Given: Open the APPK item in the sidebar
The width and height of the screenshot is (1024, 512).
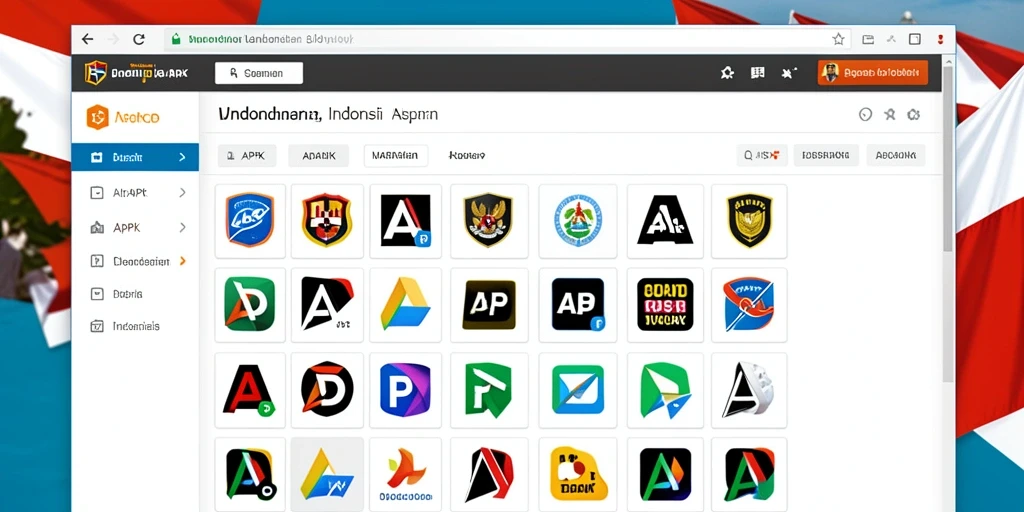Looking at the screenshot, I should 135,227.
